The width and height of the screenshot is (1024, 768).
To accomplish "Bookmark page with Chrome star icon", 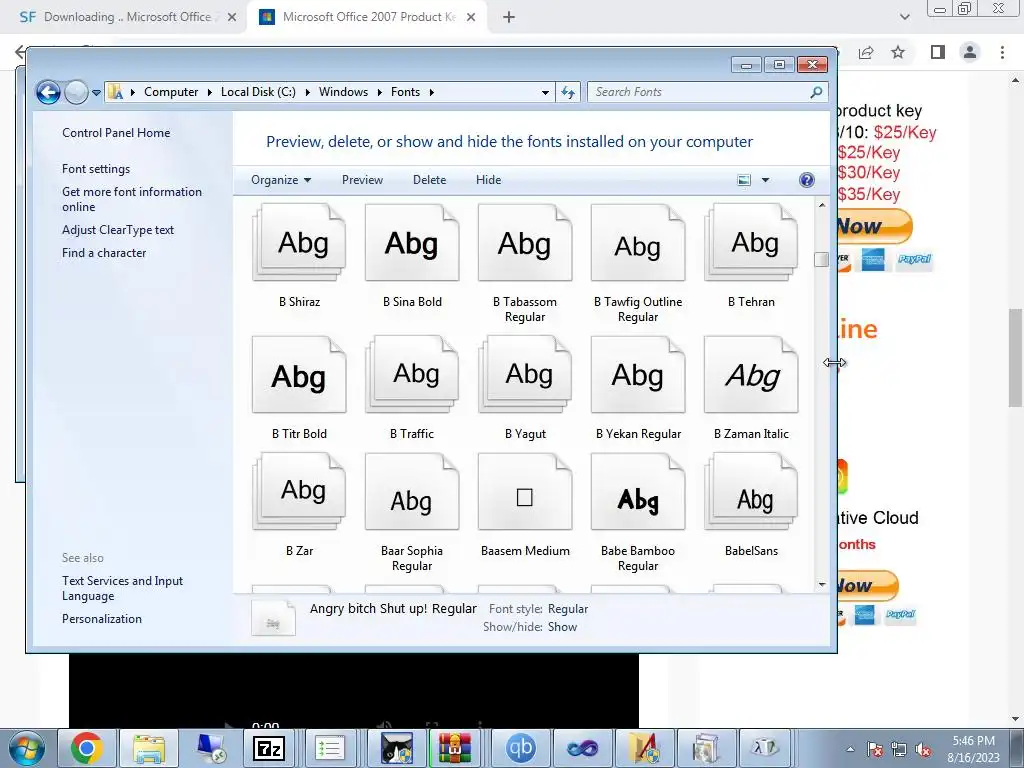I will tap(898, 52).
